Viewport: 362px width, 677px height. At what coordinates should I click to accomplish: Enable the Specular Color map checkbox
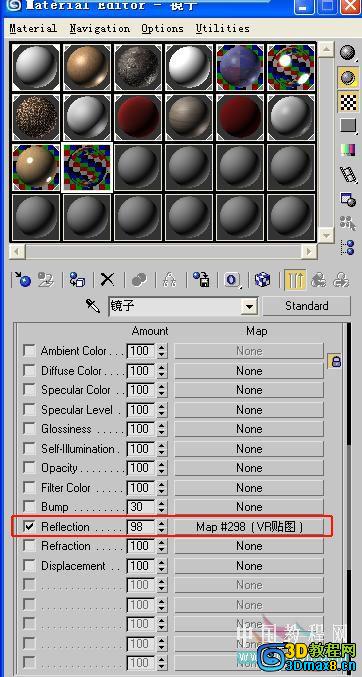(29, 390)
